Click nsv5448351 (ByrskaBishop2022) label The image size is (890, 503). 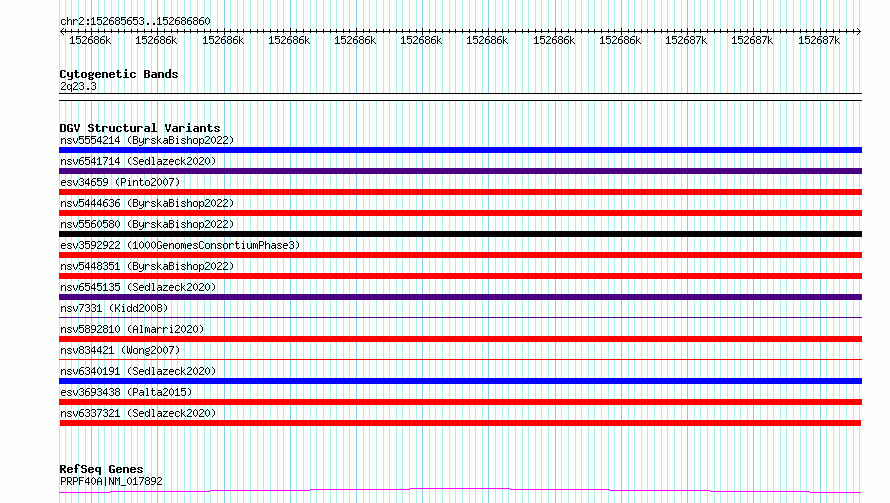coord(147,266)
